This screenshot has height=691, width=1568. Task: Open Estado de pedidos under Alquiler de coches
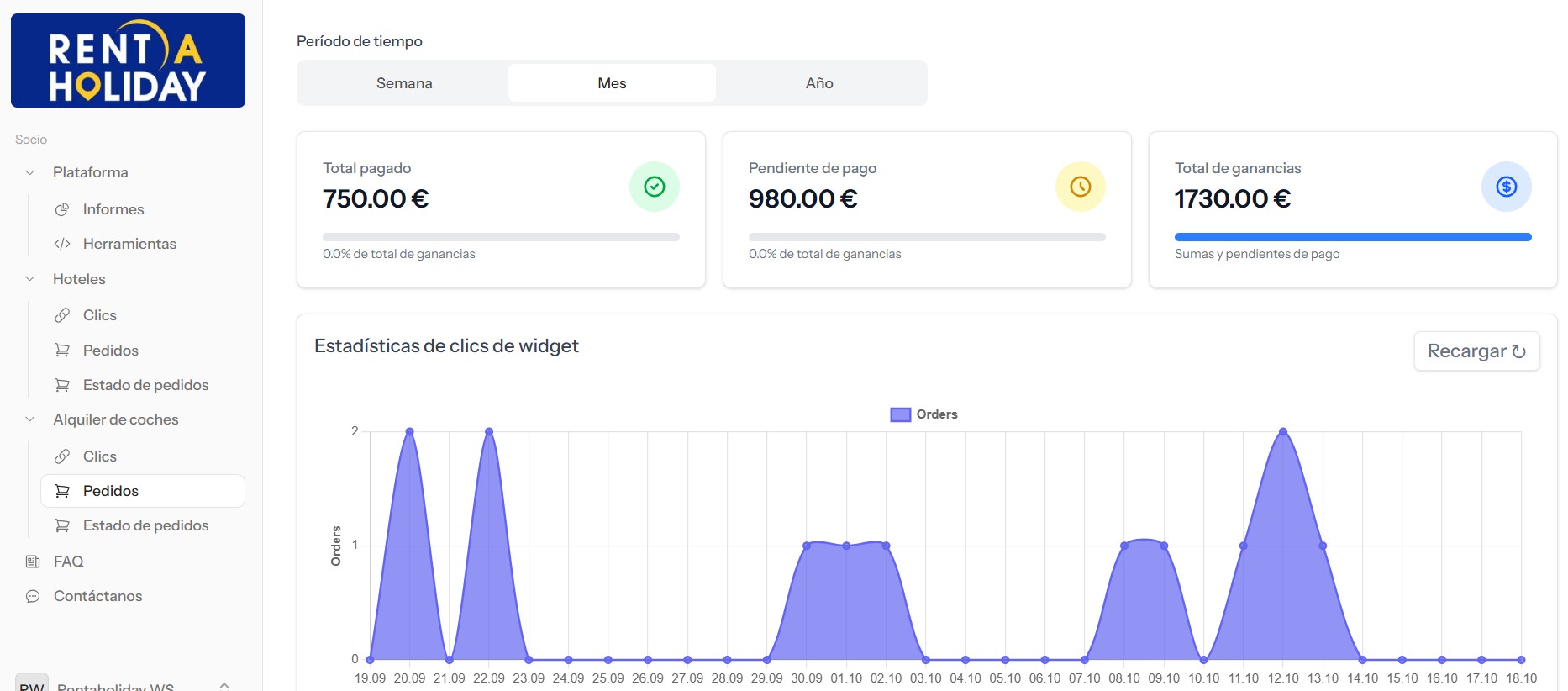(145, 525)
